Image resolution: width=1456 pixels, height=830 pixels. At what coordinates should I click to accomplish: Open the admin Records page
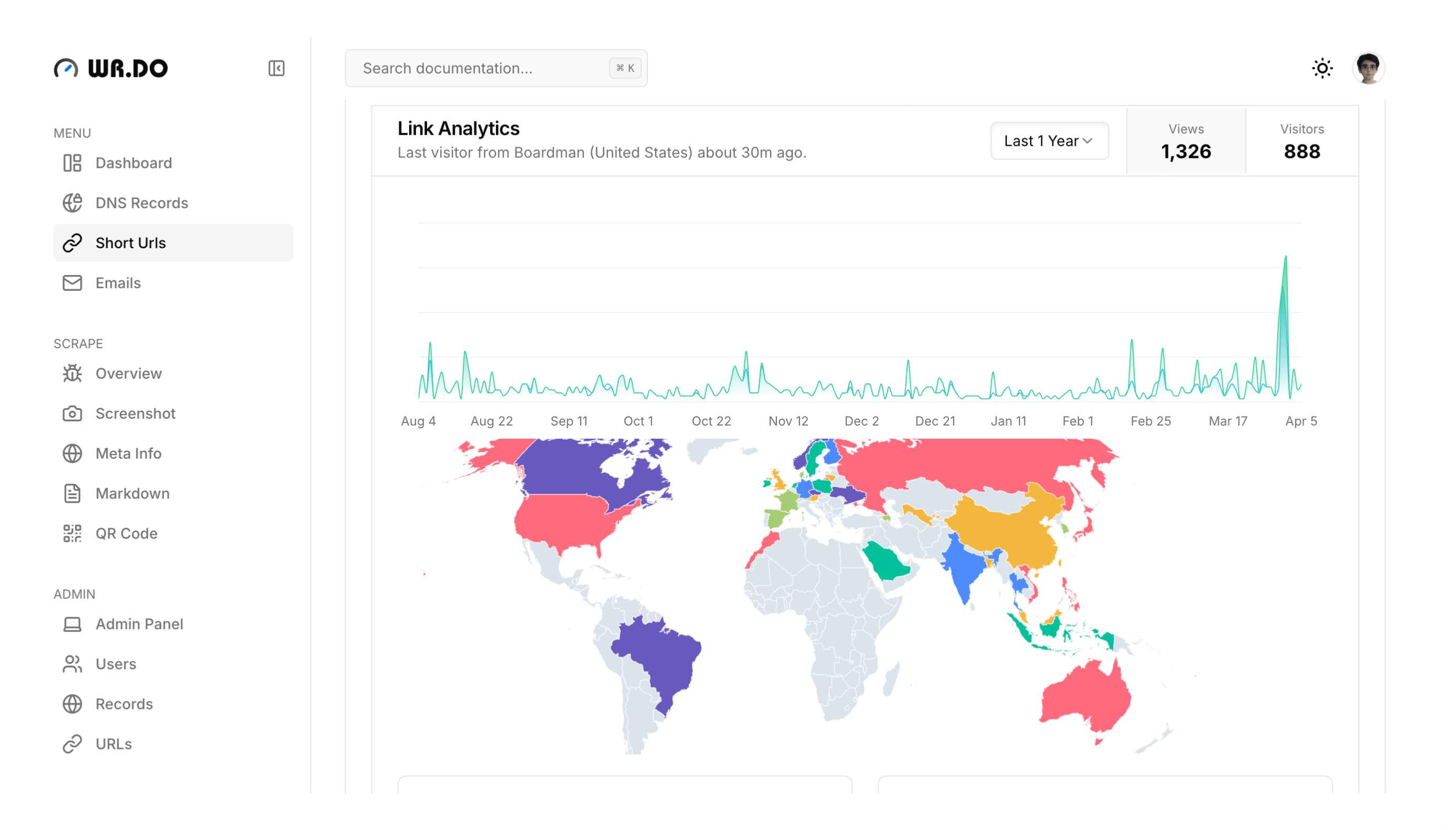click(x=124, y=703)
